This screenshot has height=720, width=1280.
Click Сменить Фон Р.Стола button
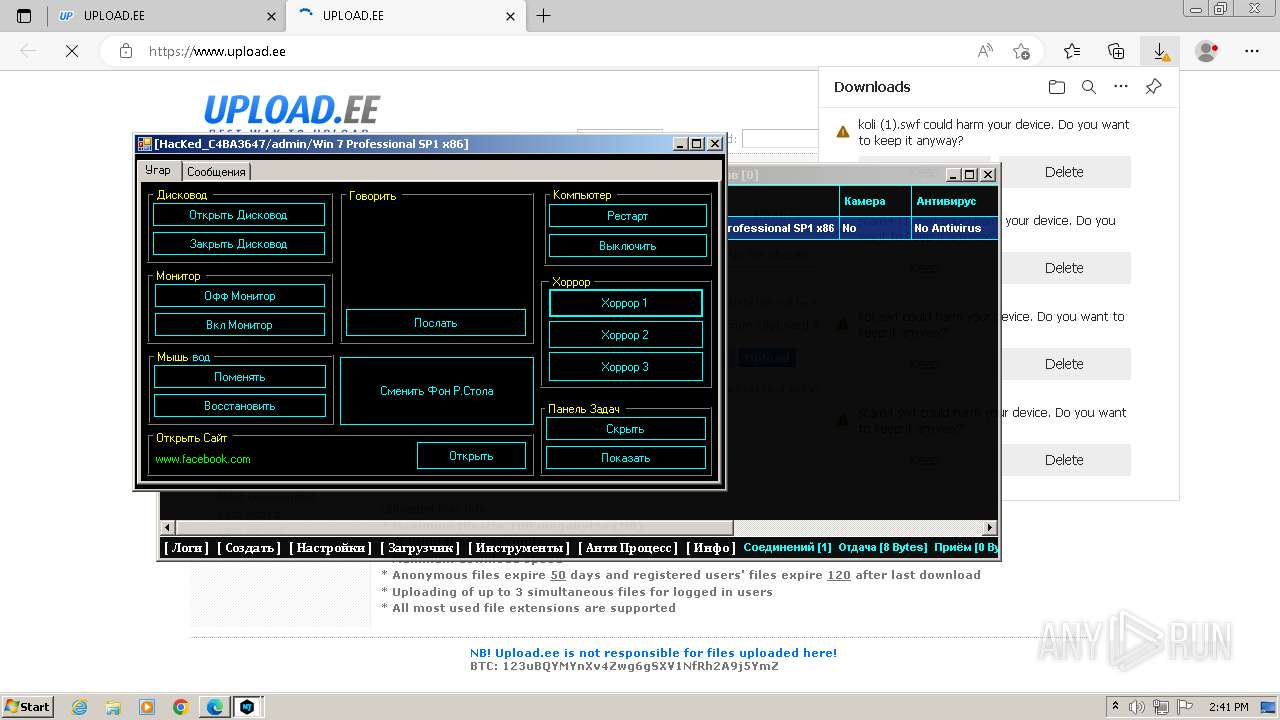(x=436, y=391)
